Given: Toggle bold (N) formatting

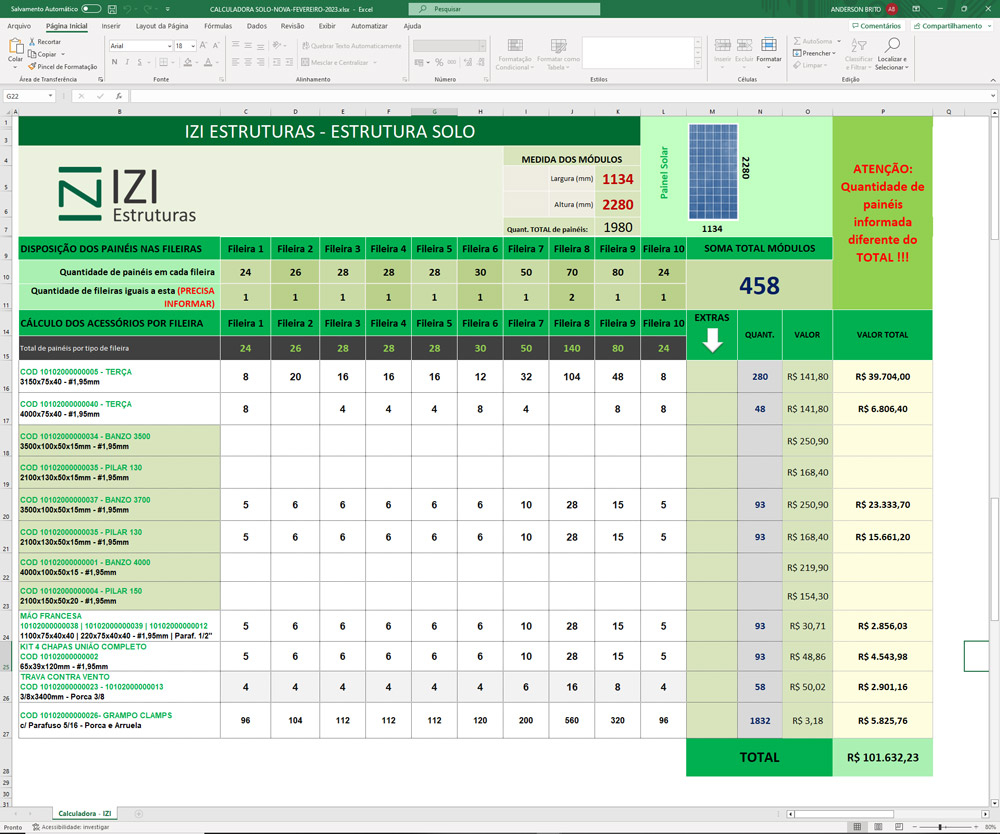Looking at the screenshot, I should click(114, 62).
